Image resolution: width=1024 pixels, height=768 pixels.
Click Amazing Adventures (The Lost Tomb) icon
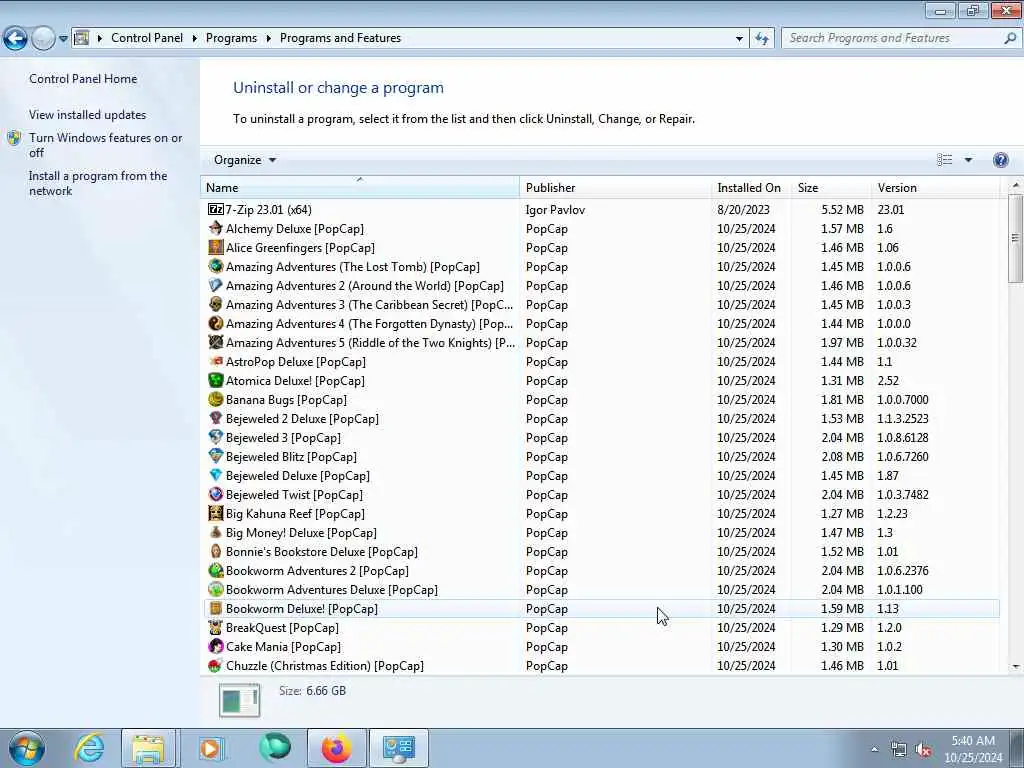point(216,266)
